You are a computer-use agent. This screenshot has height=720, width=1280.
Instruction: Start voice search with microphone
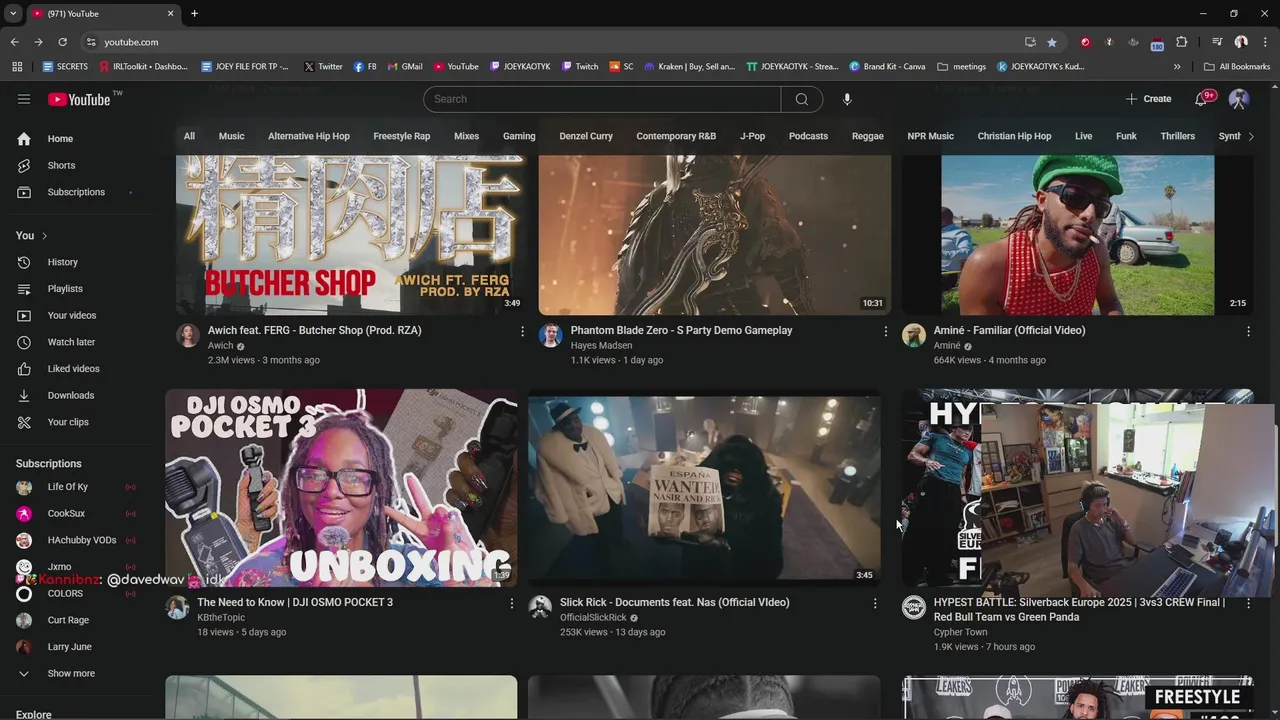point(847,99)
